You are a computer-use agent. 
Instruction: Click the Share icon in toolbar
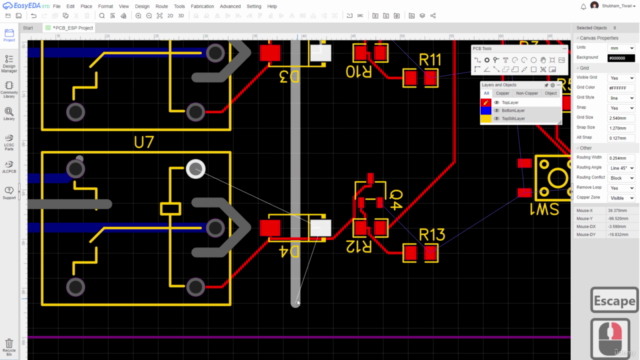point(433,16)
